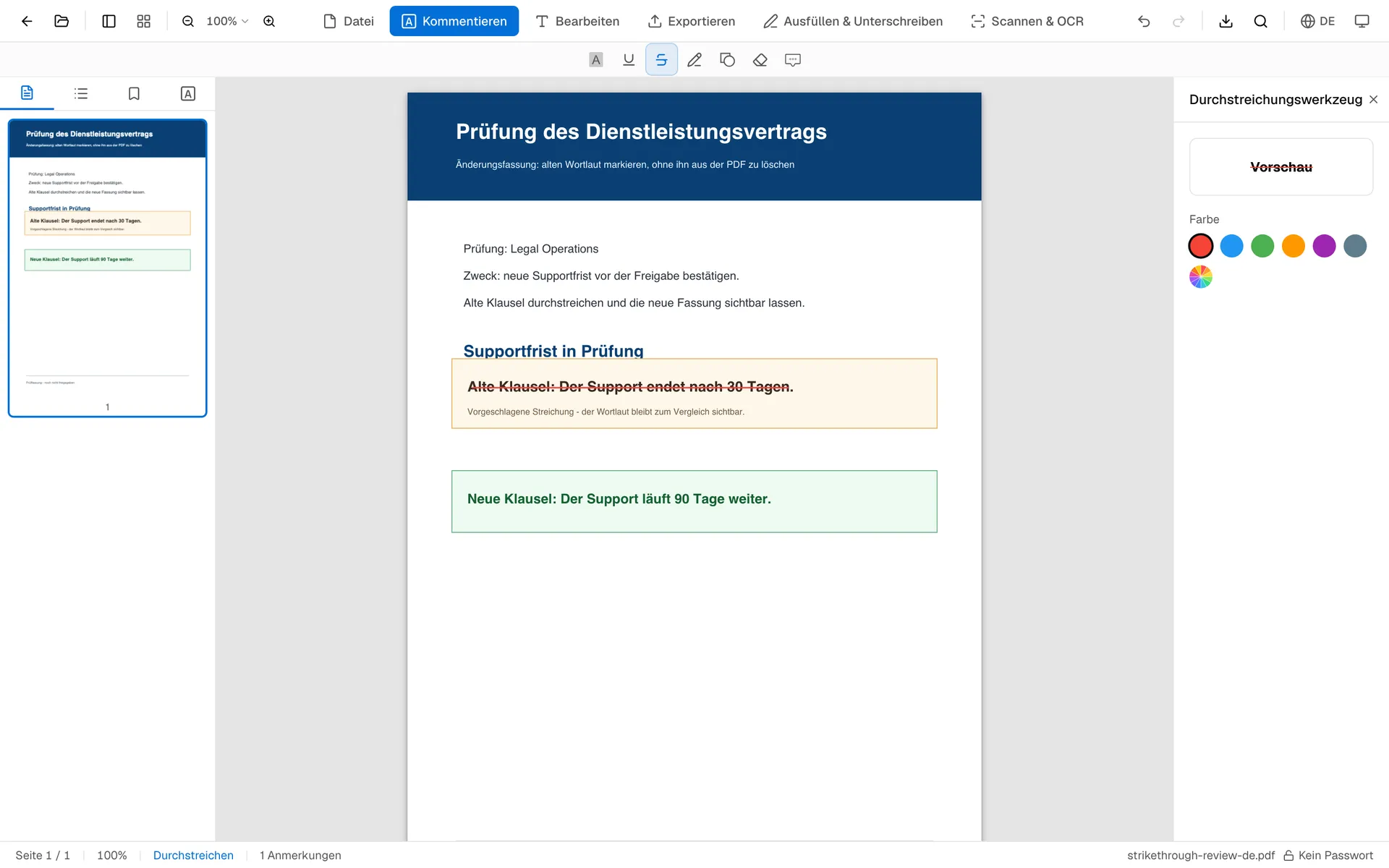Click the Kein Passwort lock indicator

click(x=1328, y=855)
